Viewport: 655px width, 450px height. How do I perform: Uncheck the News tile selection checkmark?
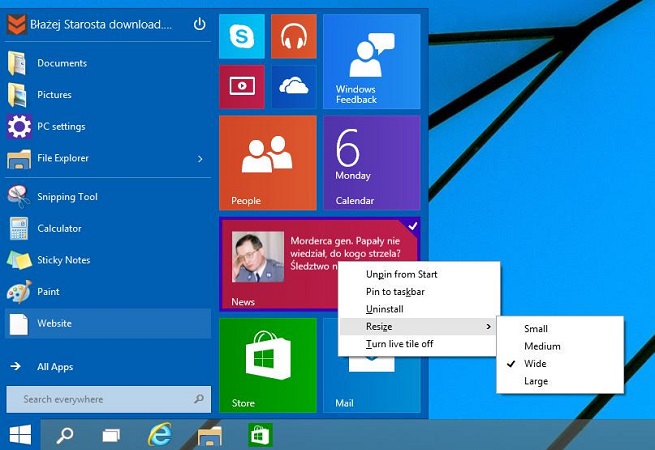coord(413,226)
